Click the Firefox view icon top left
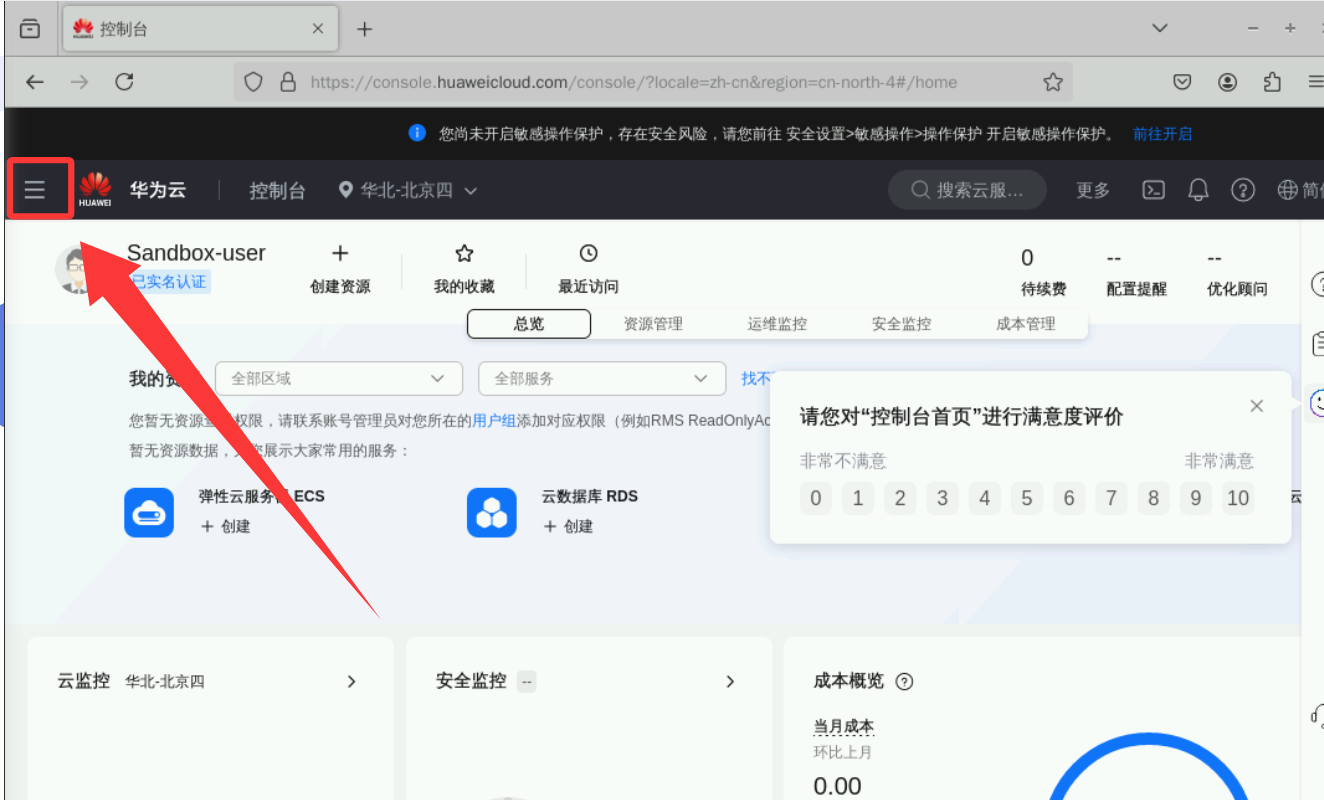Image resolution: width=1324 pixels, height=800 pixels. point(30,29)
